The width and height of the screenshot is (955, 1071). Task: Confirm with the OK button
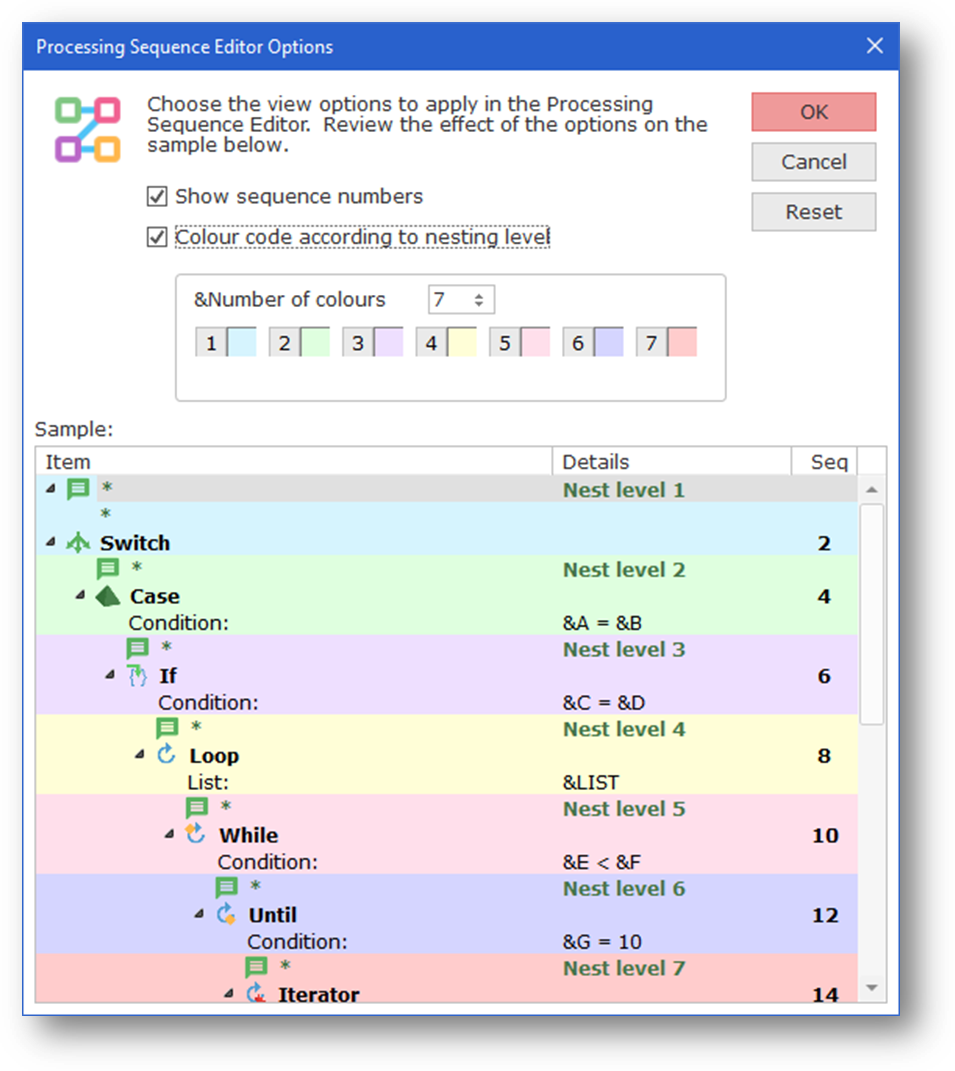click(814, 112)
